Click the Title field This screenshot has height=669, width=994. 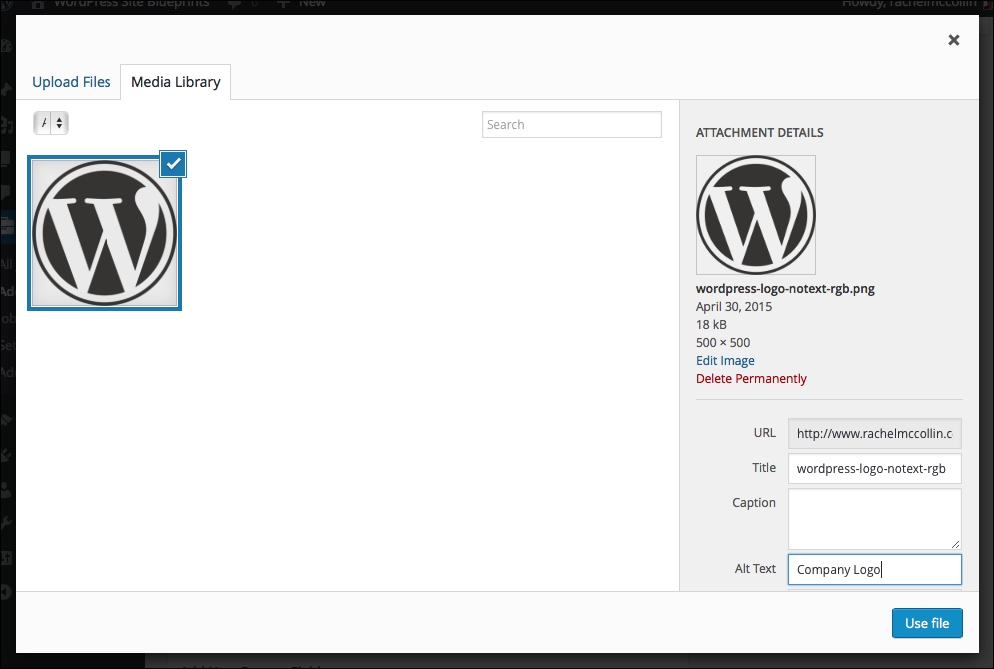click(x=875, y=468)
